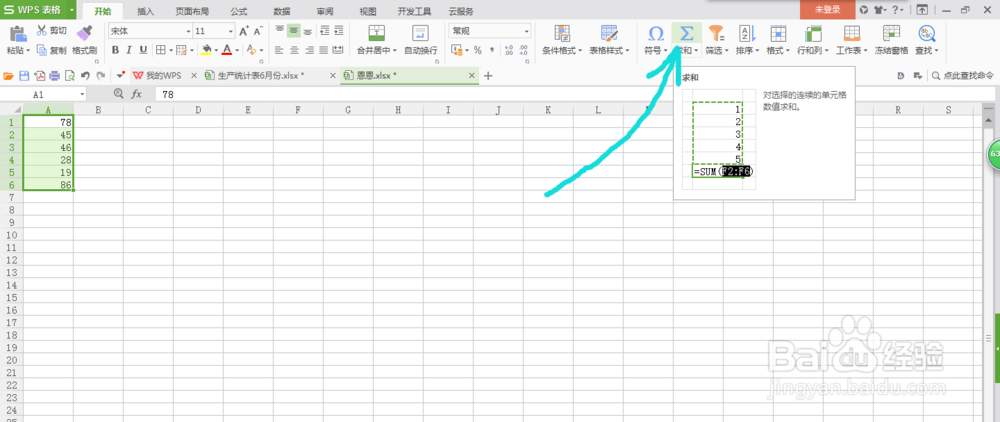Click the Table Style (表格样式) icon

click(609, 34)
